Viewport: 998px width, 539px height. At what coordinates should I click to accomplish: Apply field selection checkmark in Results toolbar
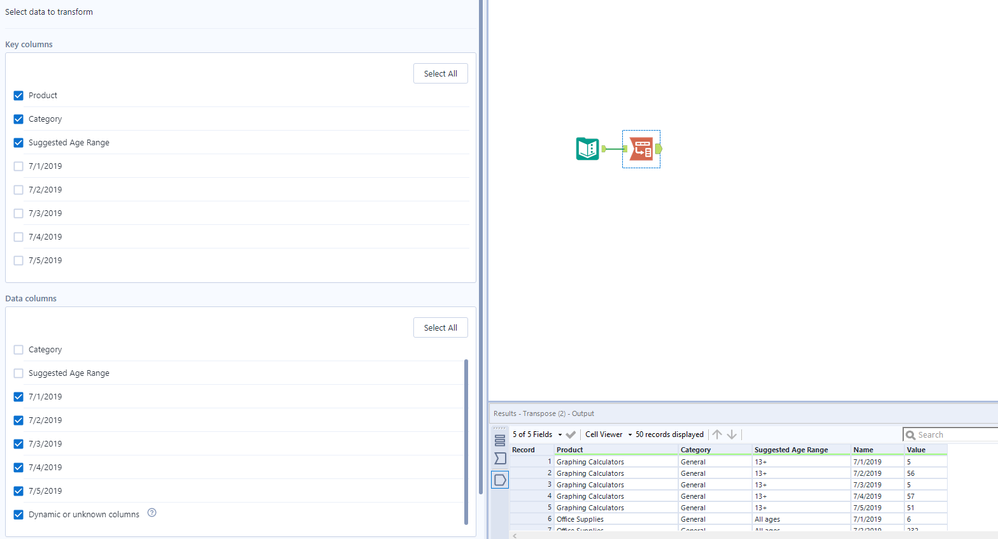(570, 435)
